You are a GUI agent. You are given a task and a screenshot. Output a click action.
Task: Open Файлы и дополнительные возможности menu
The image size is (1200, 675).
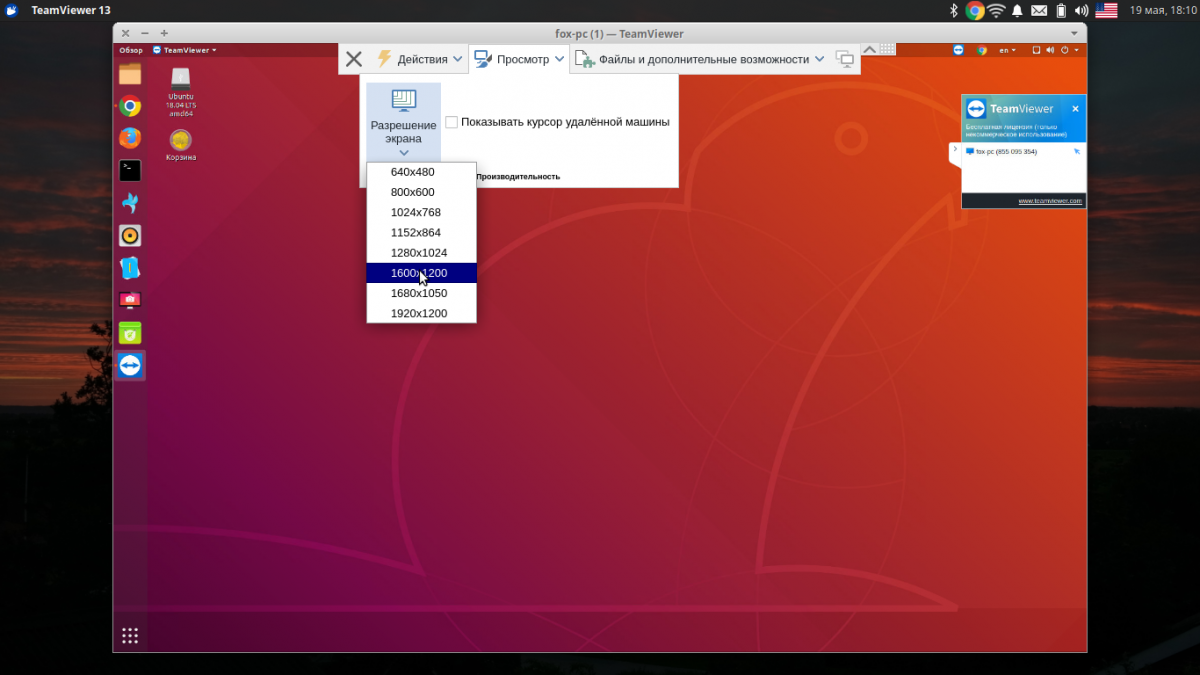coord(699,59)
